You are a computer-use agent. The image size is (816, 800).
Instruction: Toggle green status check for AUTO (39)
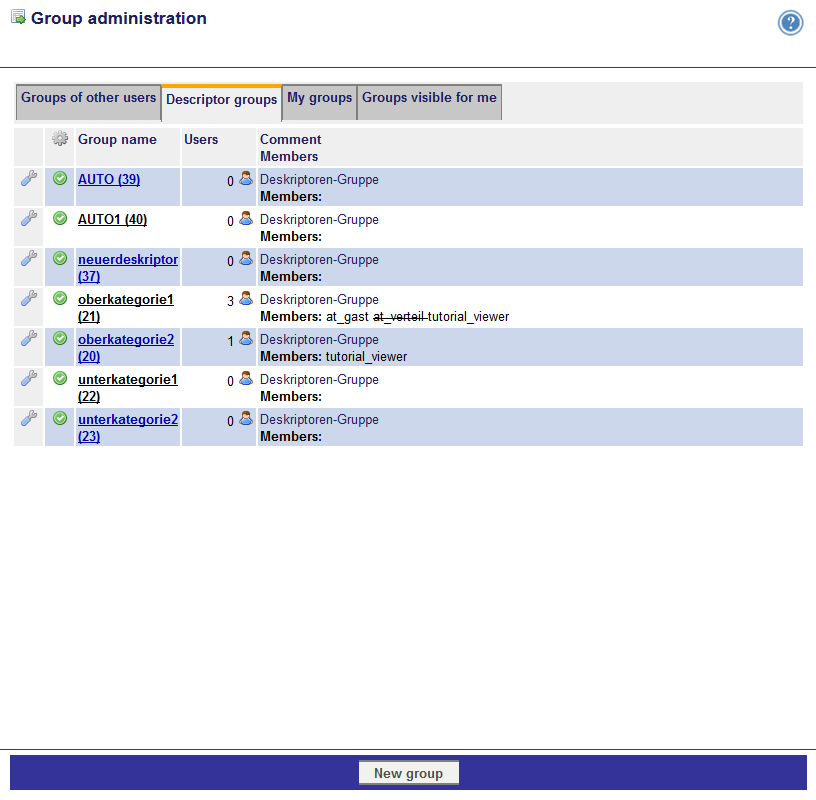point(60,179)
